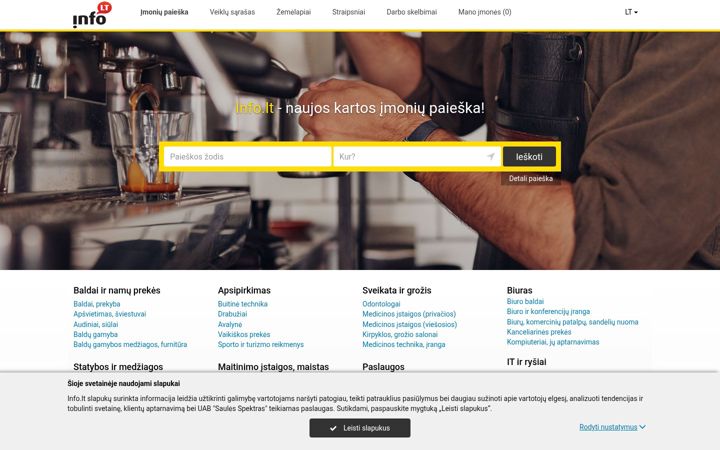Click Statybos ir medžiagos heading

tap(118, 367)
